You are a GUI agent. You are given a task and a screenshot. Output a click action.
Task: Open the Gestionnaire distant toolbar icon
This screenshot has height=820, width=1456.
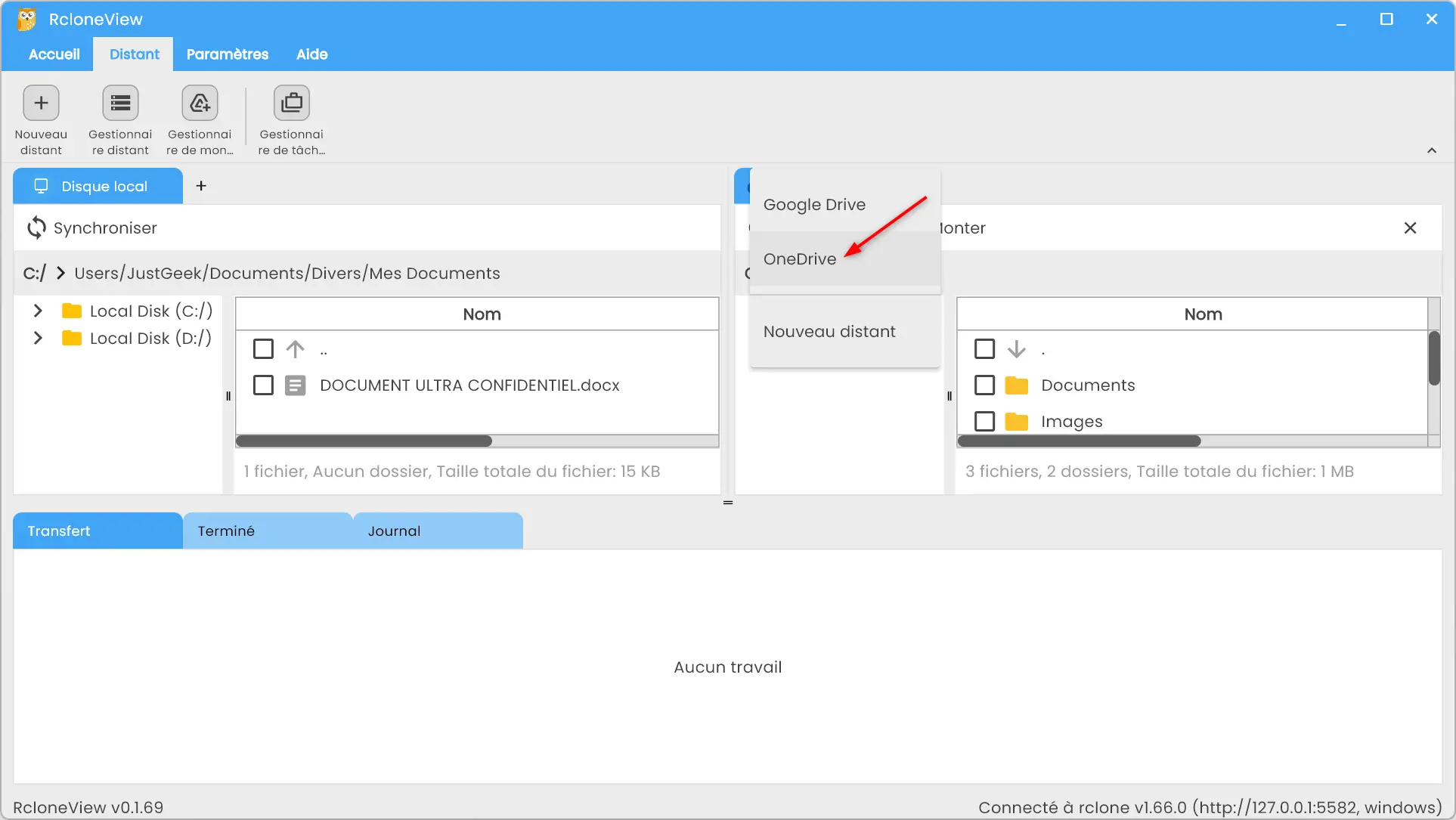(x=120, y=103)
